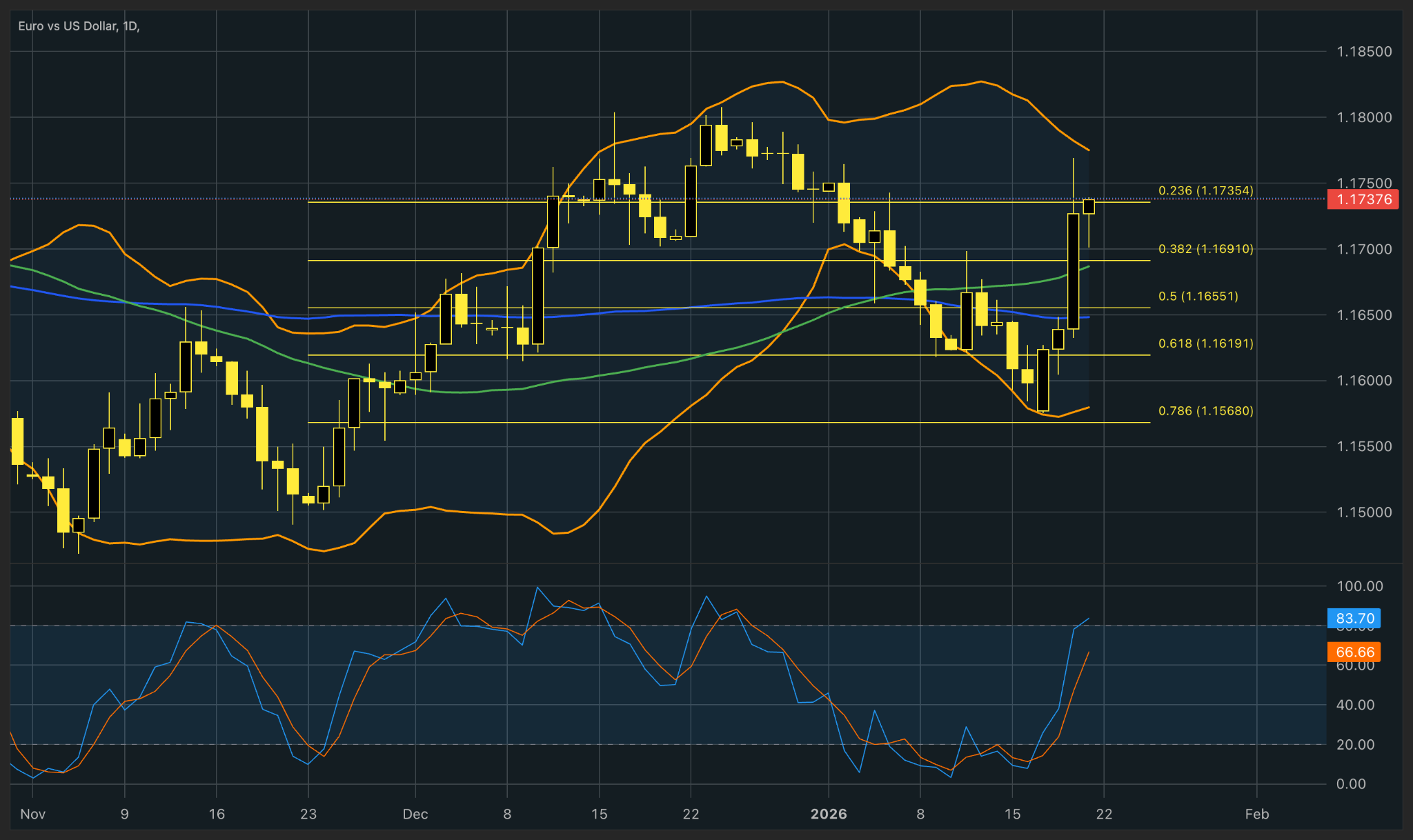Select the 0.618 (1.16191) Fibonacci level label

tap(1205, 343)
